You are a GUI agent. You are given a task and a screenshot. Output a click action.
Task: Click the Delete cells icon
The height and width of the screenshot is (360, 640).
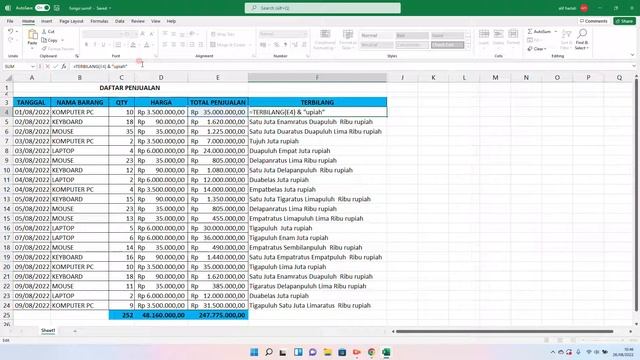[x=498, y=34]
